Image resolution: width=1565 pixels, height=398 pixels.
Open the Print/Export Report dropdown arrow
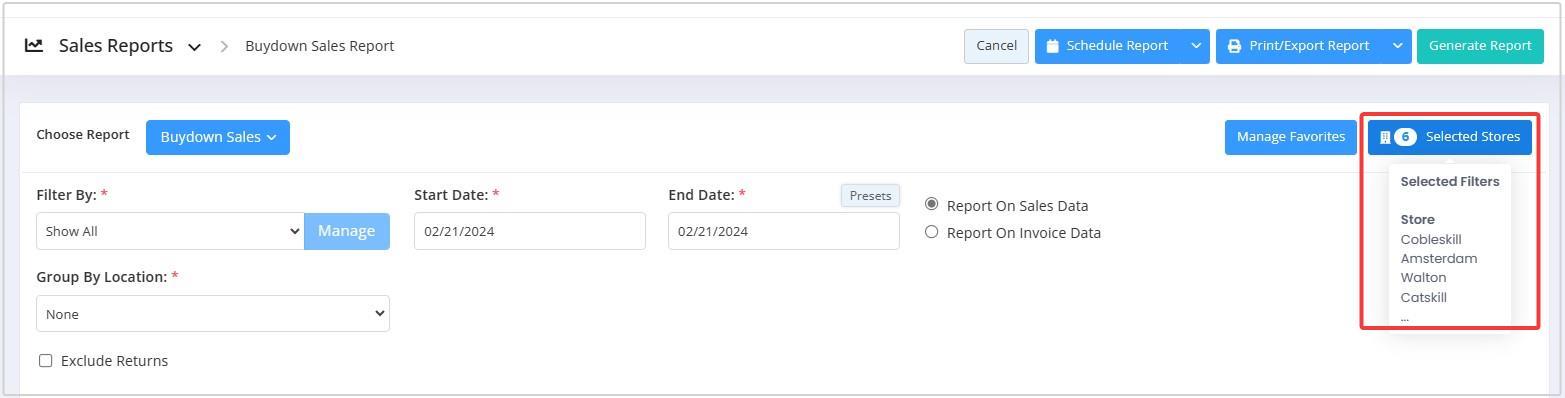[1398, 46]
